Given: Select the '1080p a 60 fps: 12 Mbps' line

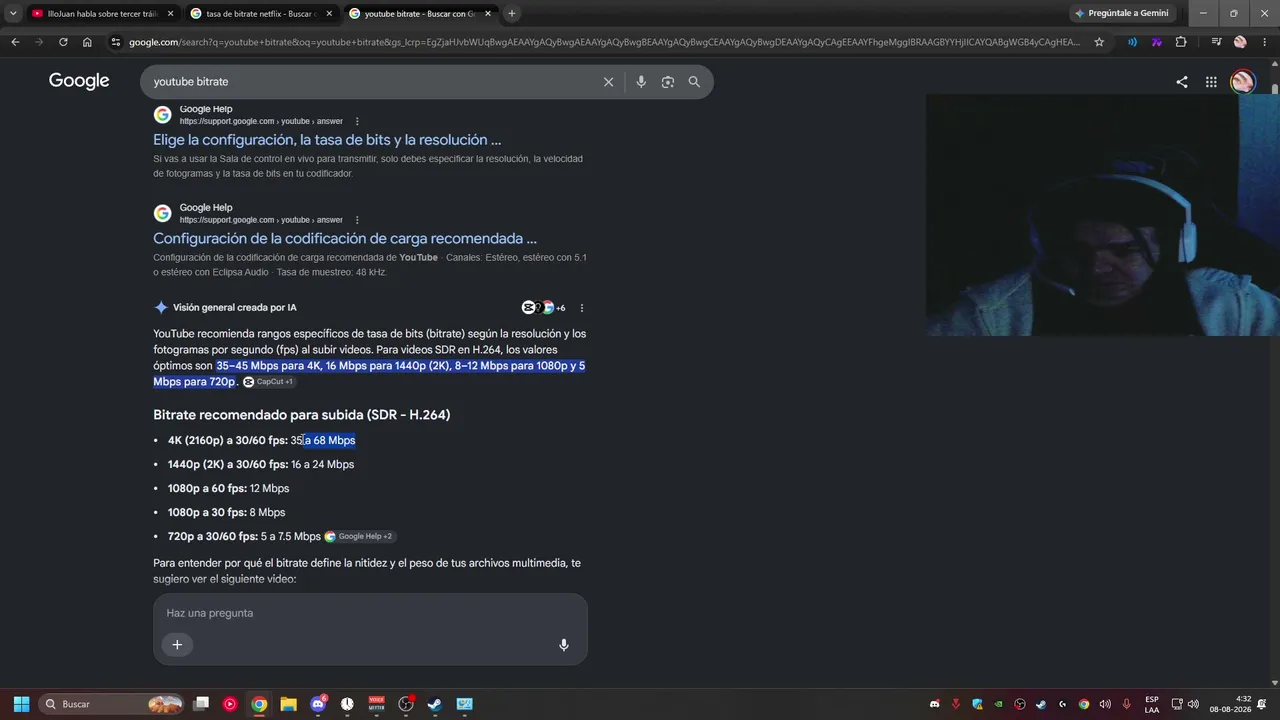Looking at the screenshot, I should coord(228,489).
